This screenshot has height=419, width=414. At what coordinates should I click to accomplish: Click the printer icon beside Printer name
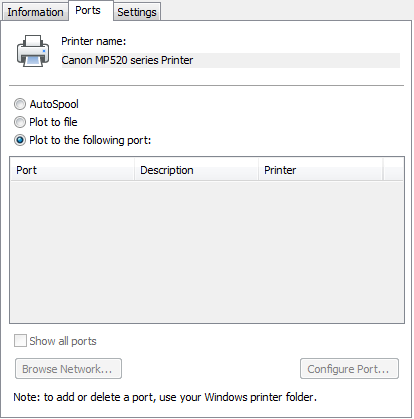coord(33,51)
